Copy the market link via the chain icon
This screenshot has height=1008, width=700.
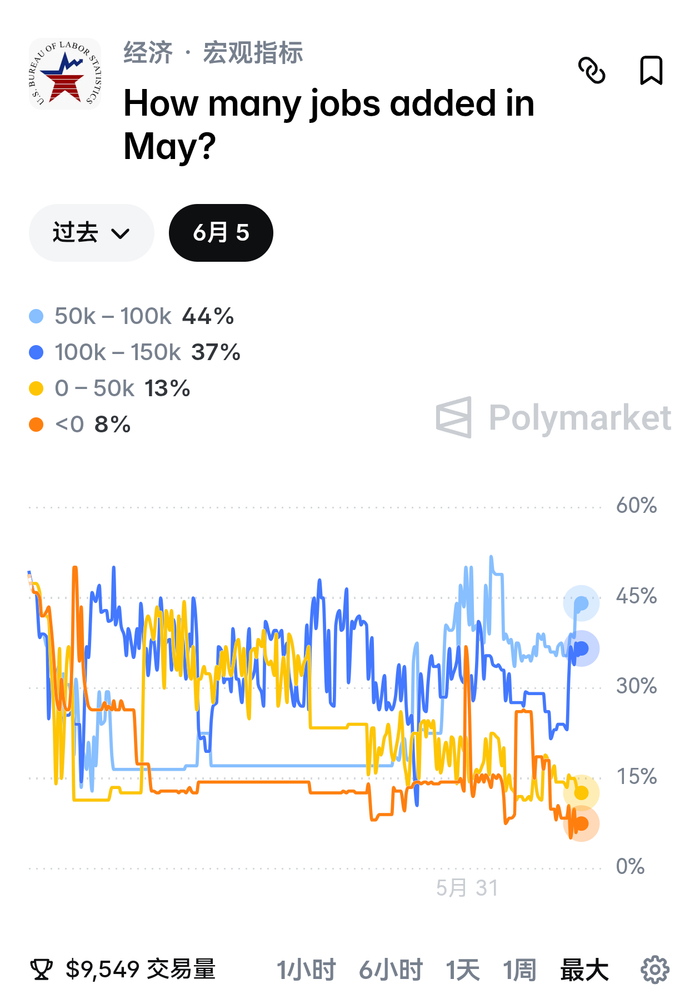click(591, 71)
